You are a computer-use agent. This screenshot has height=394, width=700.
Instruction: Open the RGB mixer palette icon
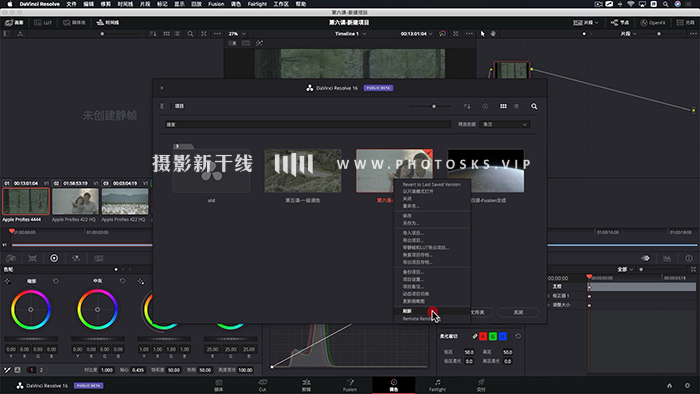76,258
